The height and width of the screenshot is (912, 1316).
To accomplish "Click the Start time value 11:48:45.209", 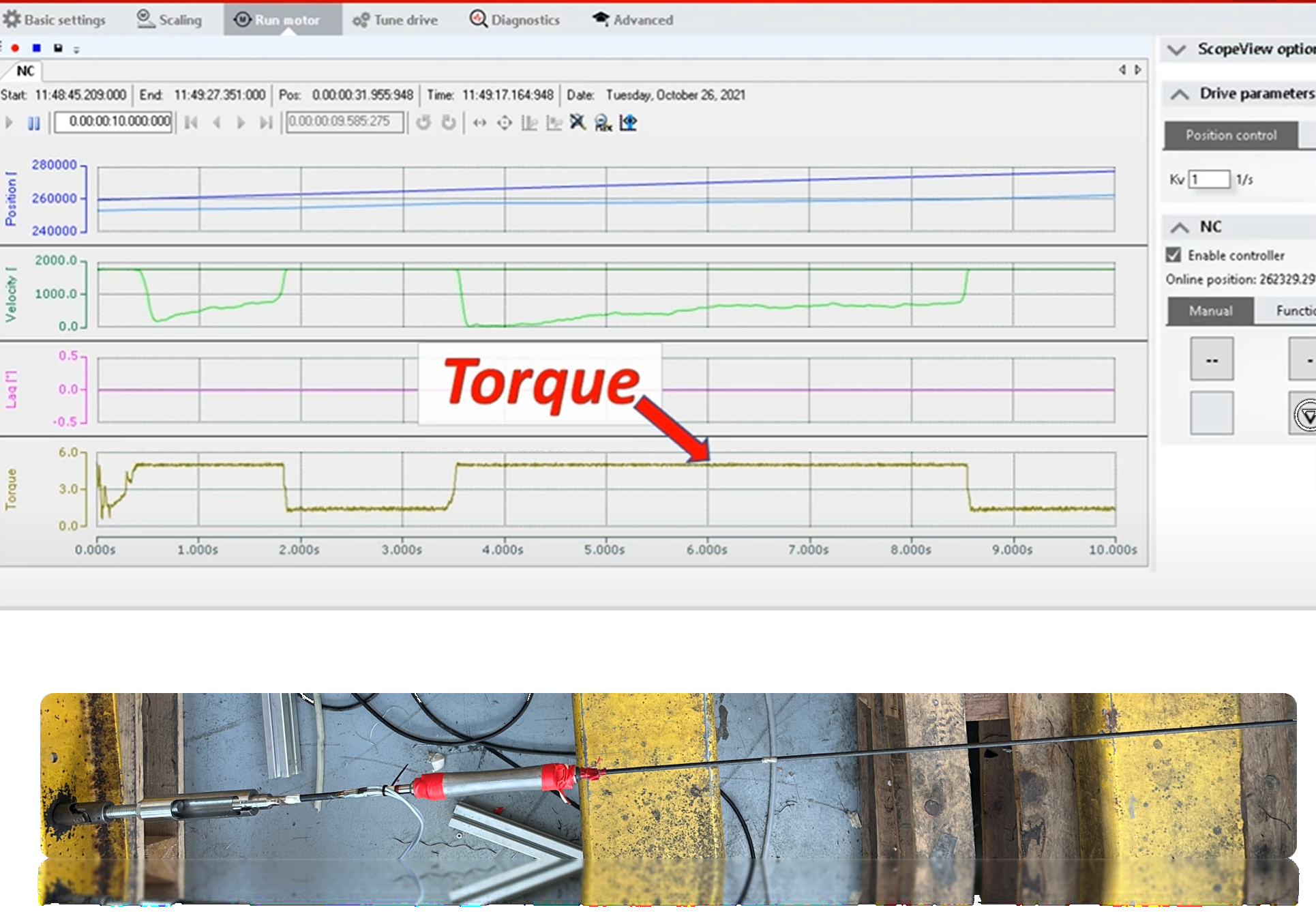I will [80, 95].
